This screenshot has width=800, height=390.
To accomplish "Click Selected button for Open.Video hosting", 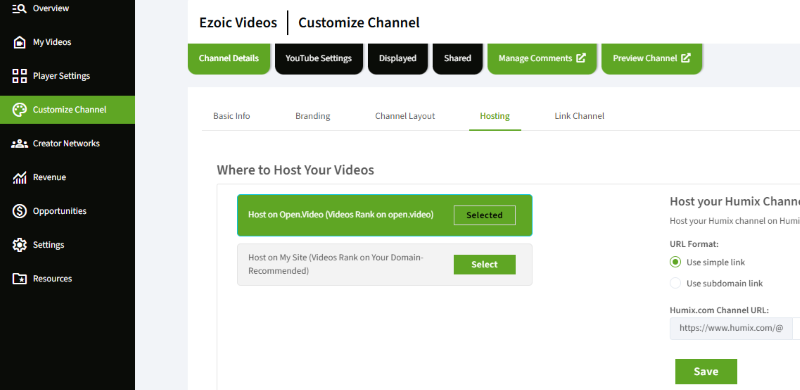I will pos(485,215).
